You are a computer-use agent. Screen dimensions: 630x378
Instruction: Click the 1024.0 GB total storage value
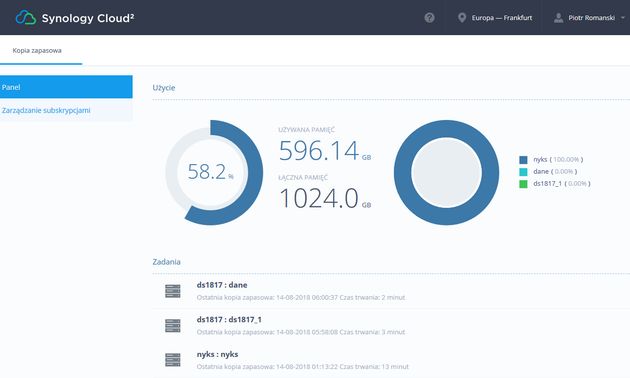(x=325, y=198)
